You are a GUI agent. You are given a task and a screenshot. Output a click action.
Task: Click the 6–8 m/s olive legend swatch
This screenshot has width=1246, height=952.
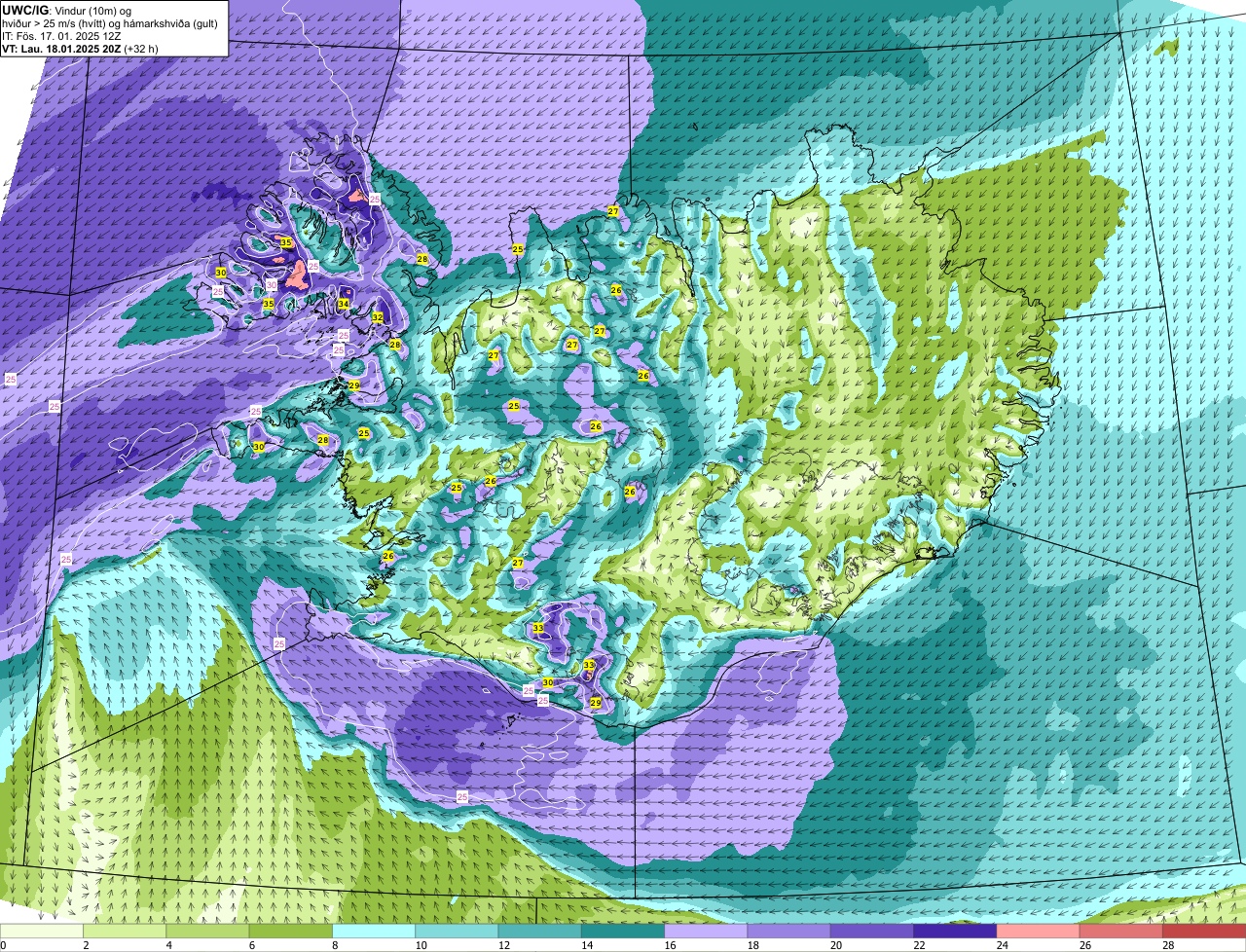[x=291, y=932]
